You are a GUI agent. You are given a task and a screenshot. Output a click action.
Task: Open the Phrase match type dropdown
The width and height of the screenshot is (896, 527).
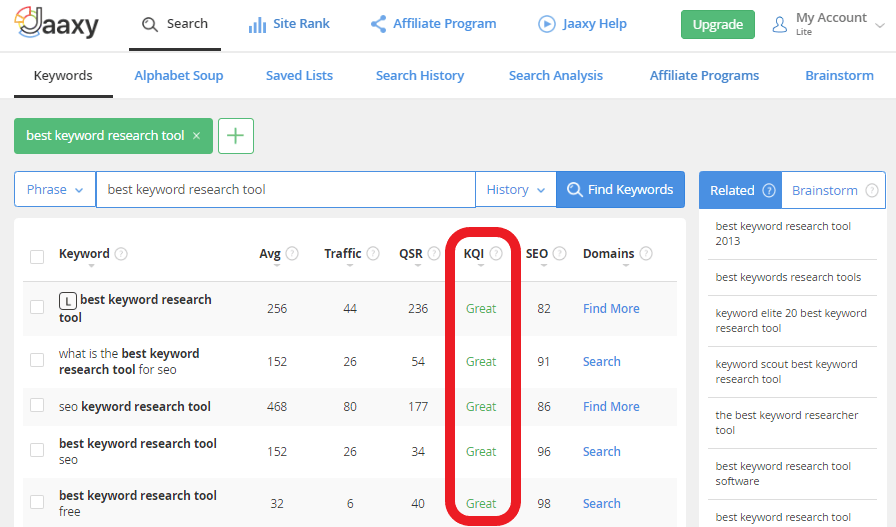(55, 189)
